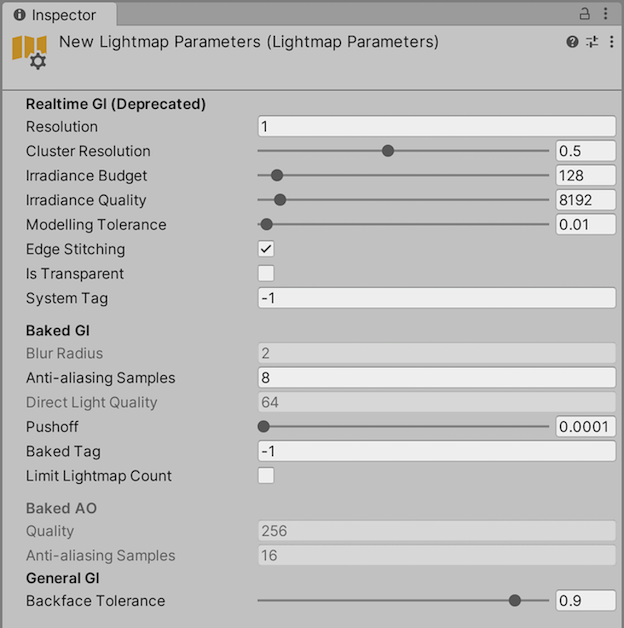Open the asset header kebab menu
The image size is (624, 628).
tap(609, 42)
